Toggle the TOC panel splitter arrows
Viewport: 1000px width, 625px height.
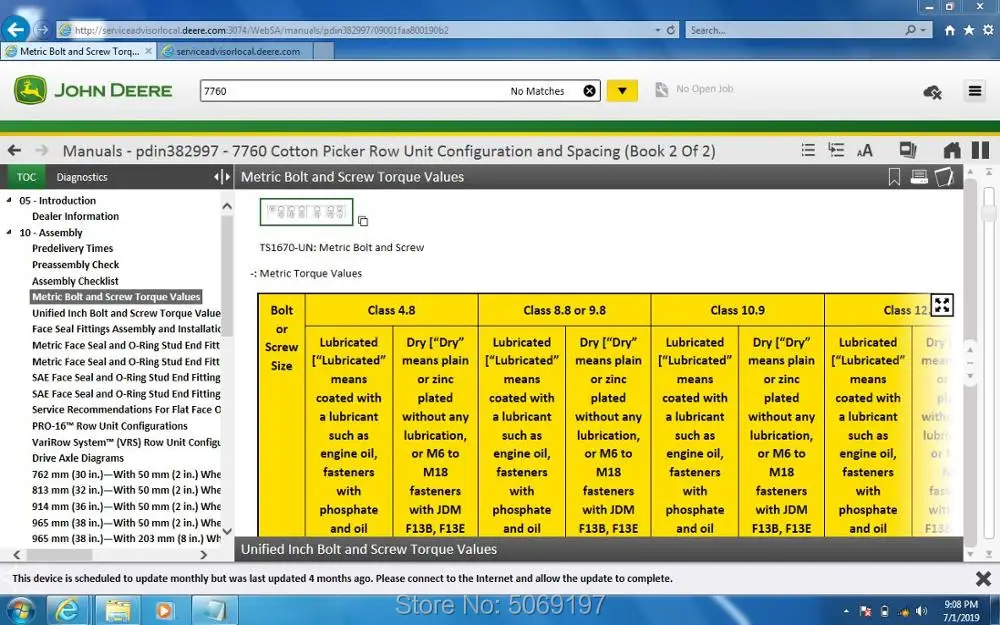pyautogui.click(x=222, y=177)
